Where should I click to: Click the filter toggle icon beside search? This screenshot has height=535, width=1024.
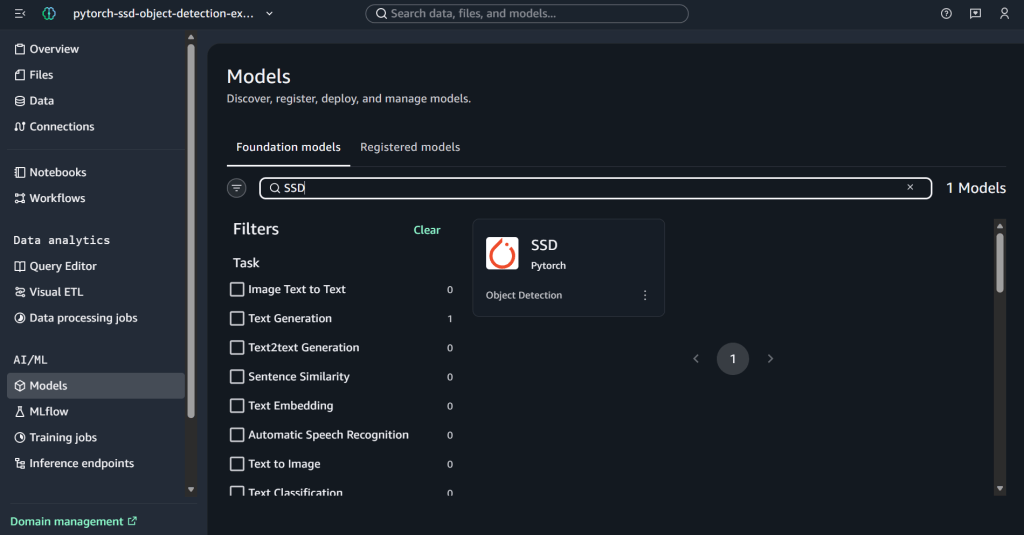click(x=237, y=188)
